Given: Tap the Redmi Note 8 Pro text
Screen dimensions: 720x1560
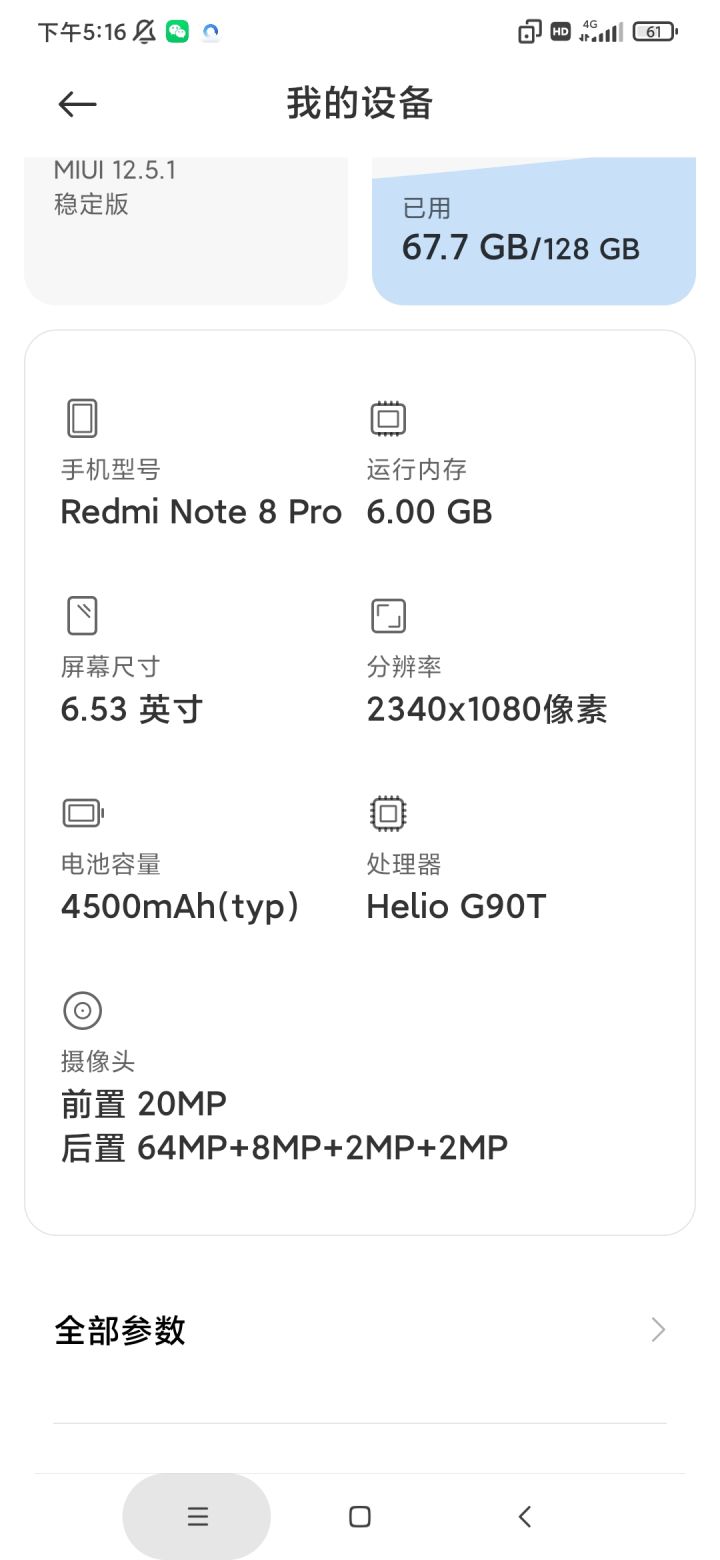Looking at the screenshot, I should (201, 512).
